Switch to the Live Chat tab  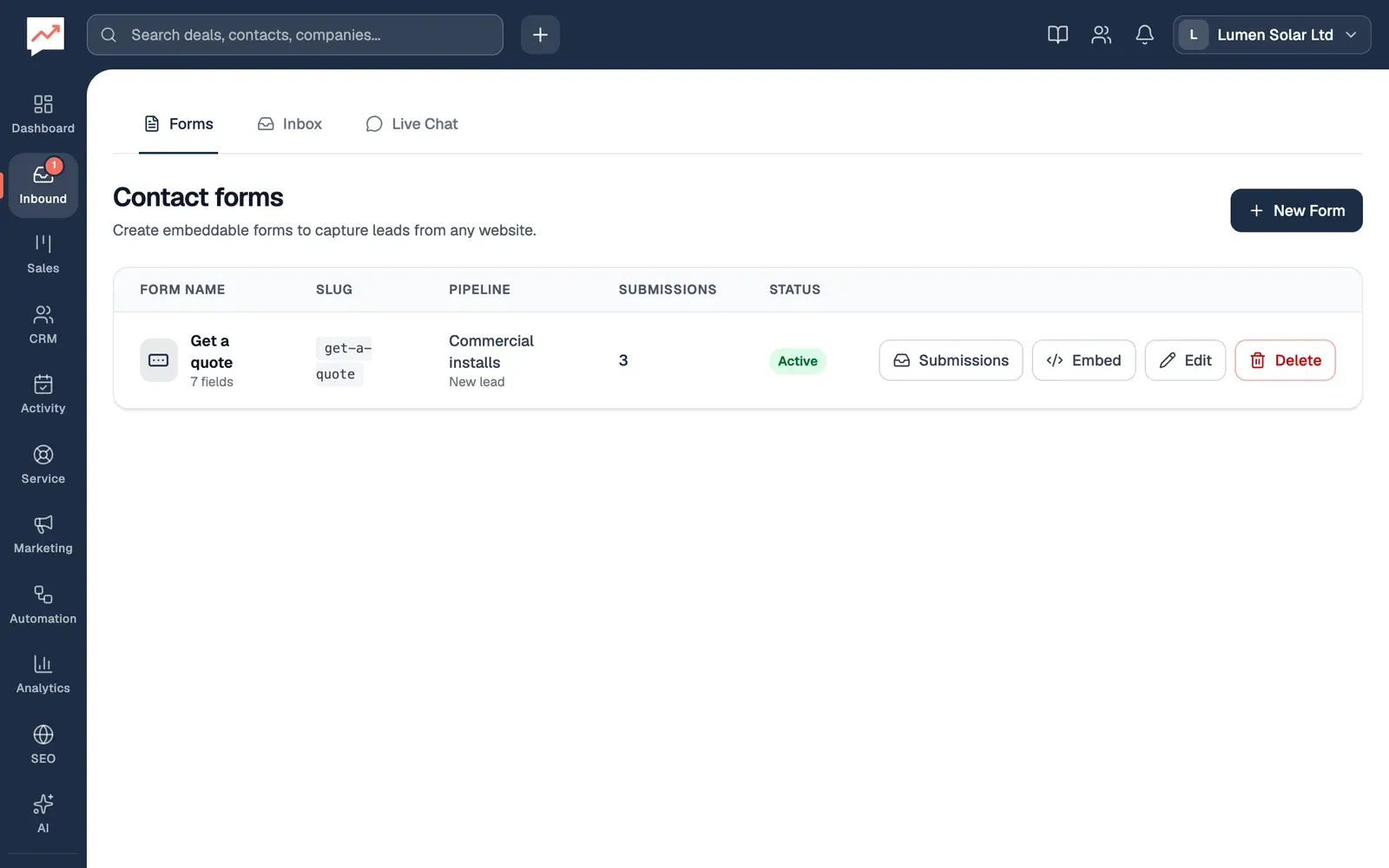click(x=411, y=124)
